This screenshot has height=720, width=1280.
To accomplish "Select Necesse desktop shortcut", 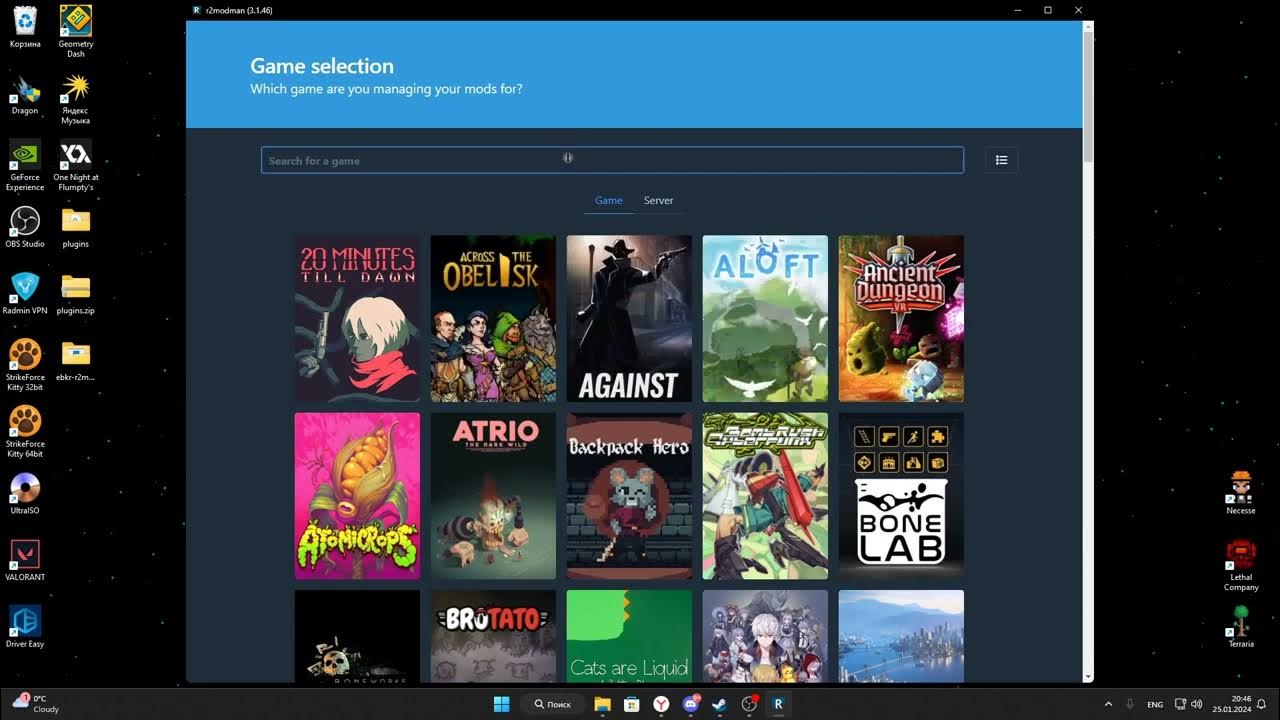I will point(1241,493).
